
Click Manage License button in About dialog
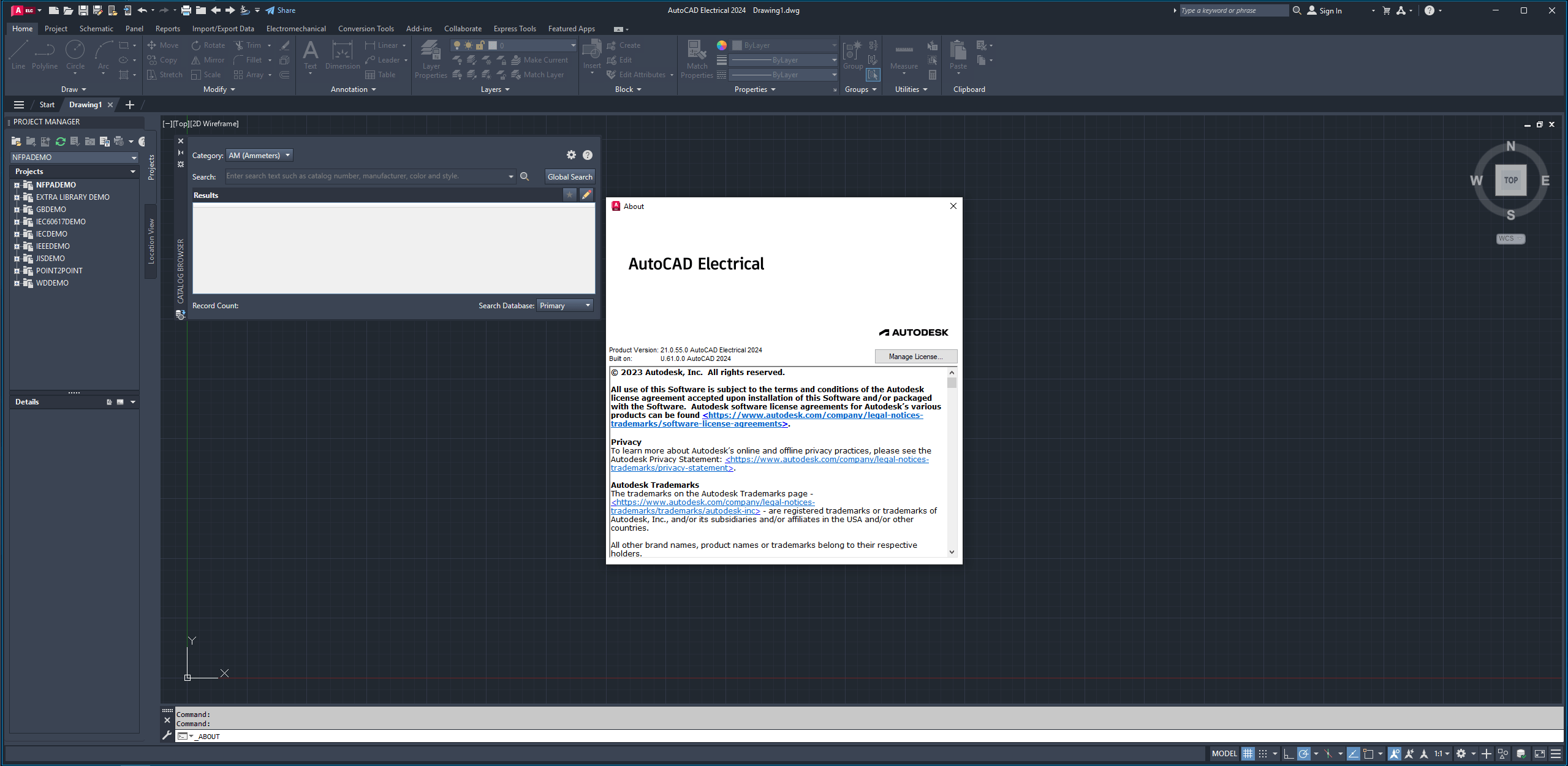pyautogui.click(x=916, y=357)
